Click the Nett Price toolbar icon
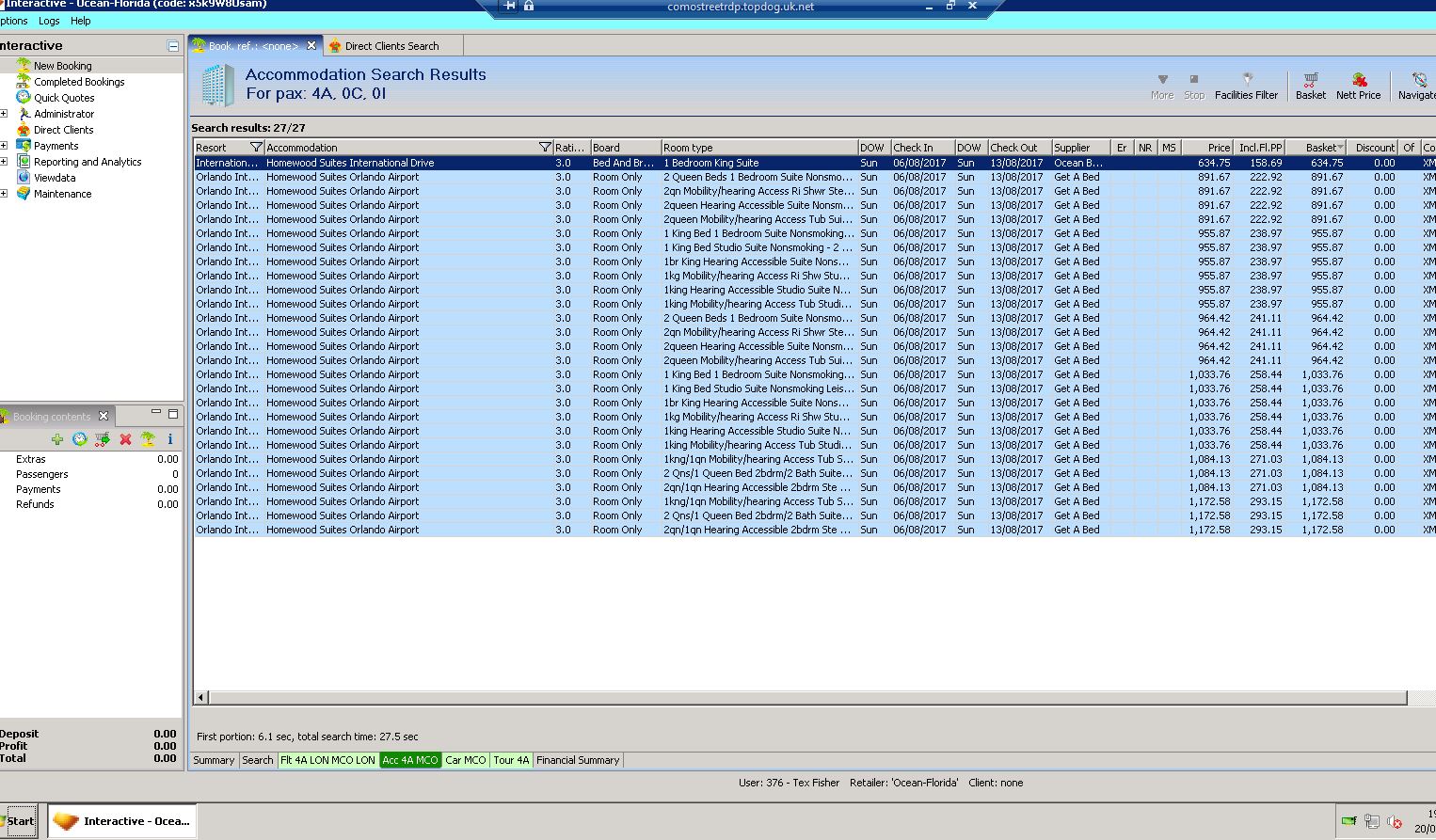 coord(1359,86)
